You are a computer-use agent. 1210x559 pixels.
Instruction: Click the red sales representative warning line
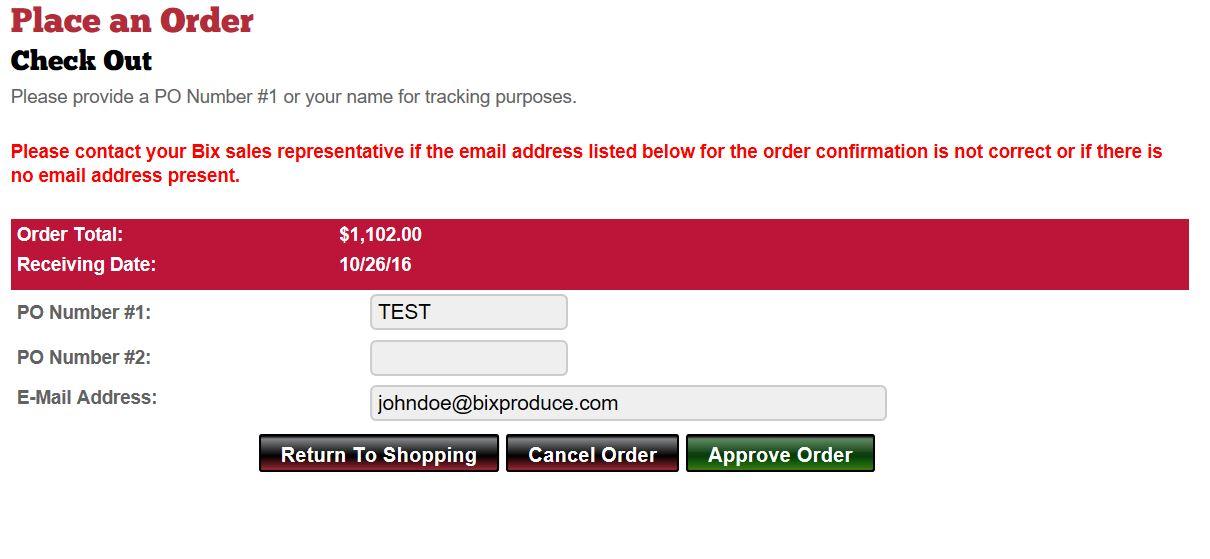586,152
